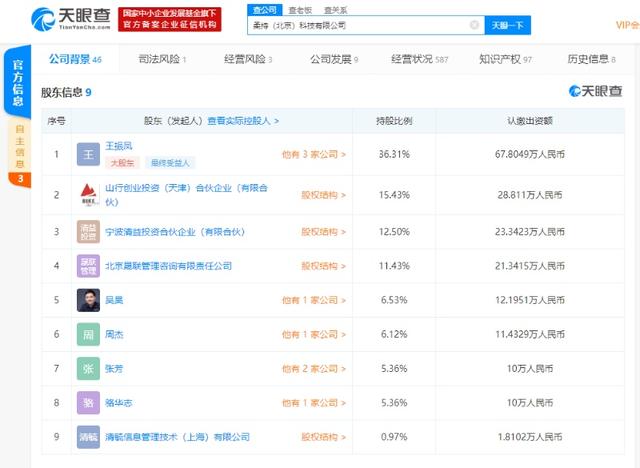This screenshot has width=640, height=468.
Task: Click green avatar icon for 周杰
Action: [x=88, y=335]
